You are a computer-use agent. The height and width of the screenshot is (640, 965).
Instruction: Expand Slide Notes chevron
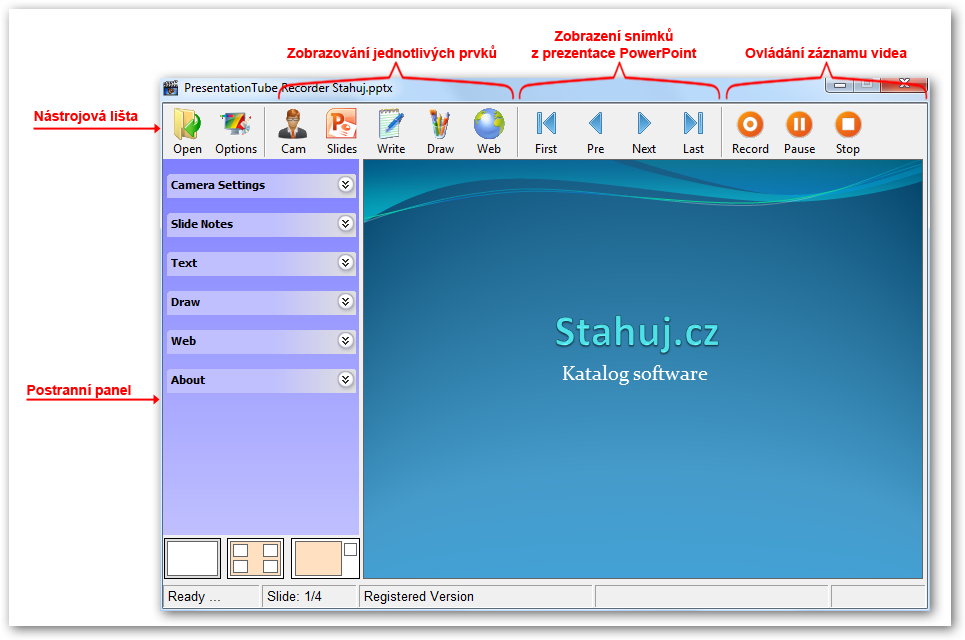[346, 223]
